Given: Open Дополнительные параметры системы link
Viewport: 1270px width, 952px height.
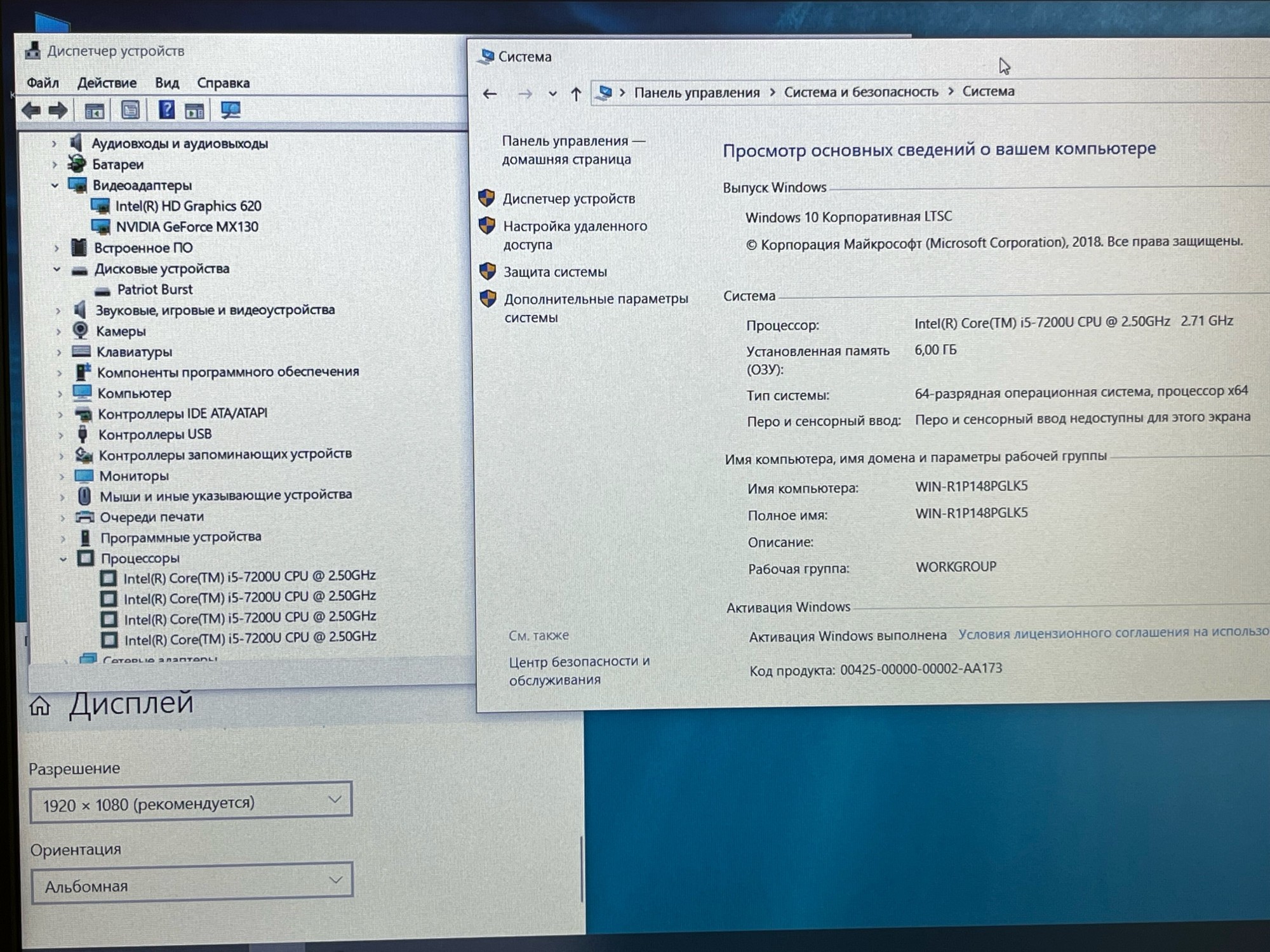Looking at the screenshot, I should tap(596, 308).
